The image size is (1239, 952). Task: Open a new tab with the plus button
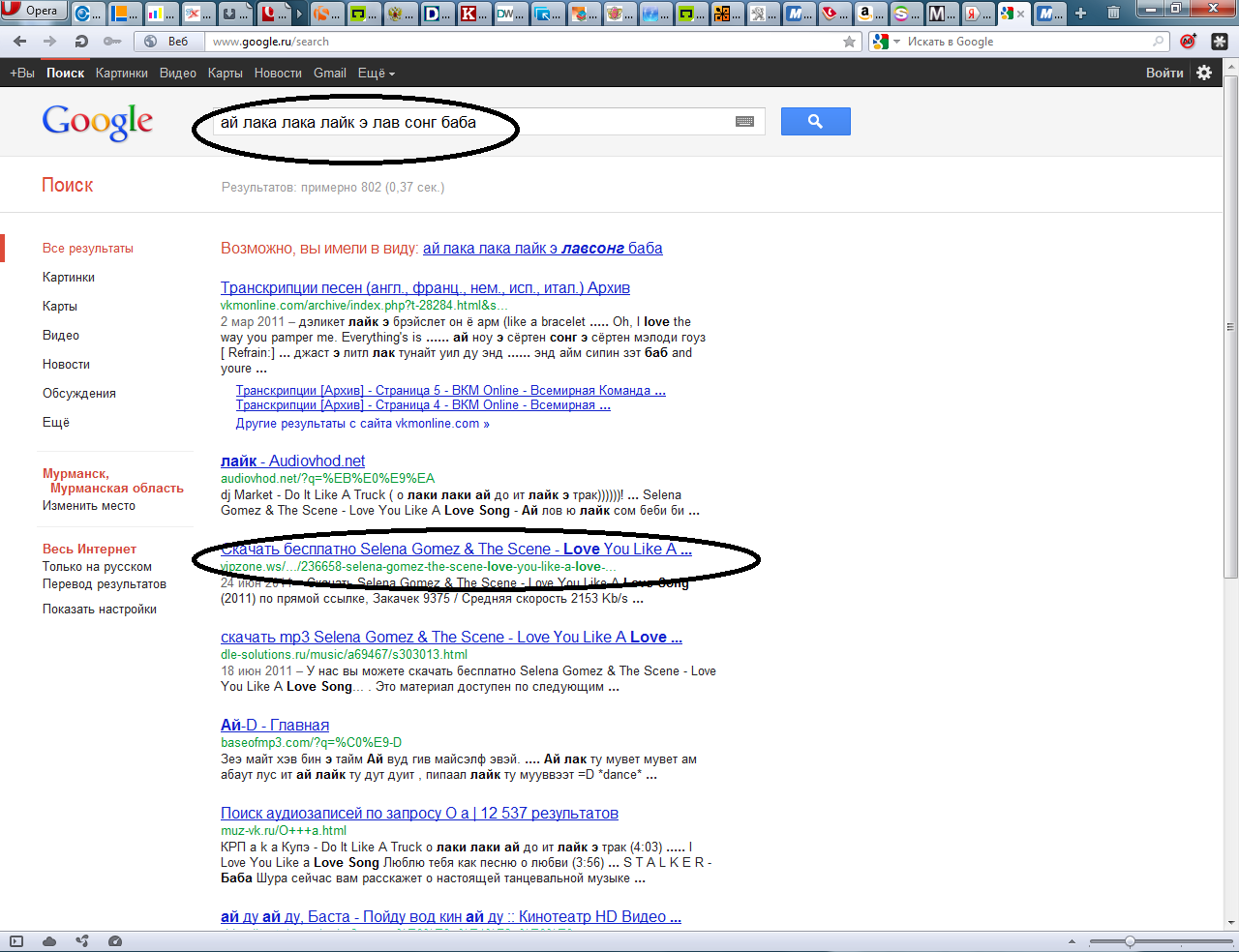[x=1081, y=13]
